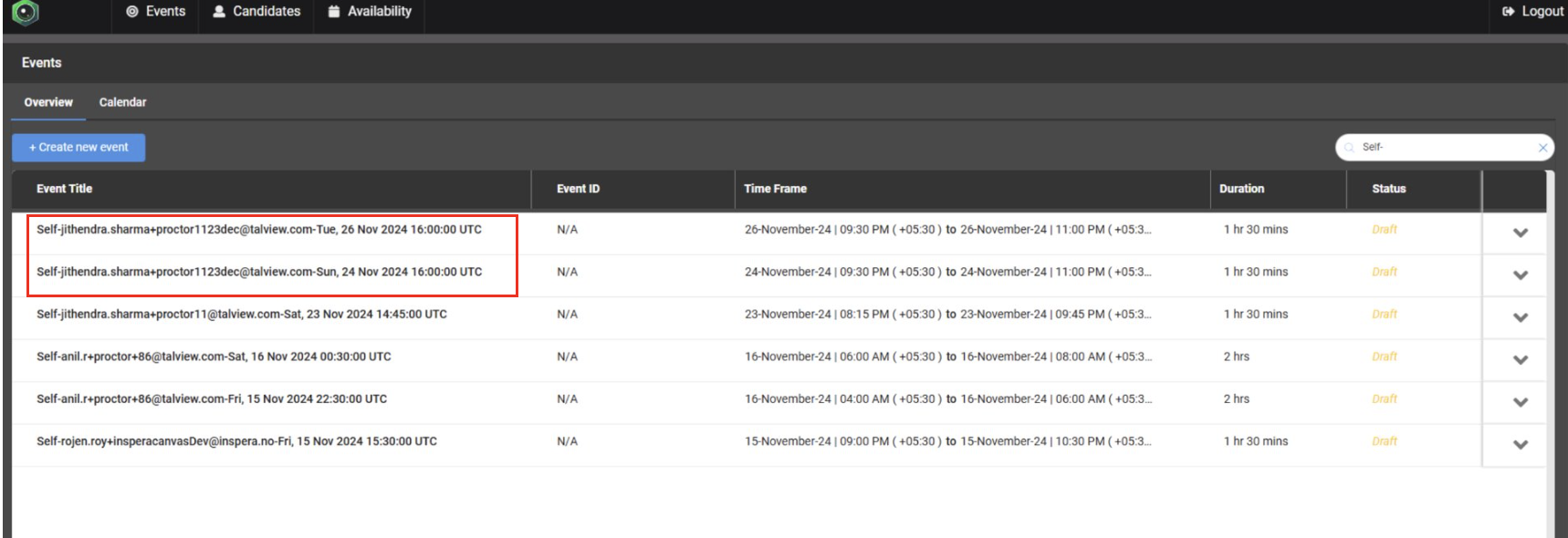Click the green app logo icon
Screen dimensions: 1568x538
pyautogui.click(x=25, y=12)
